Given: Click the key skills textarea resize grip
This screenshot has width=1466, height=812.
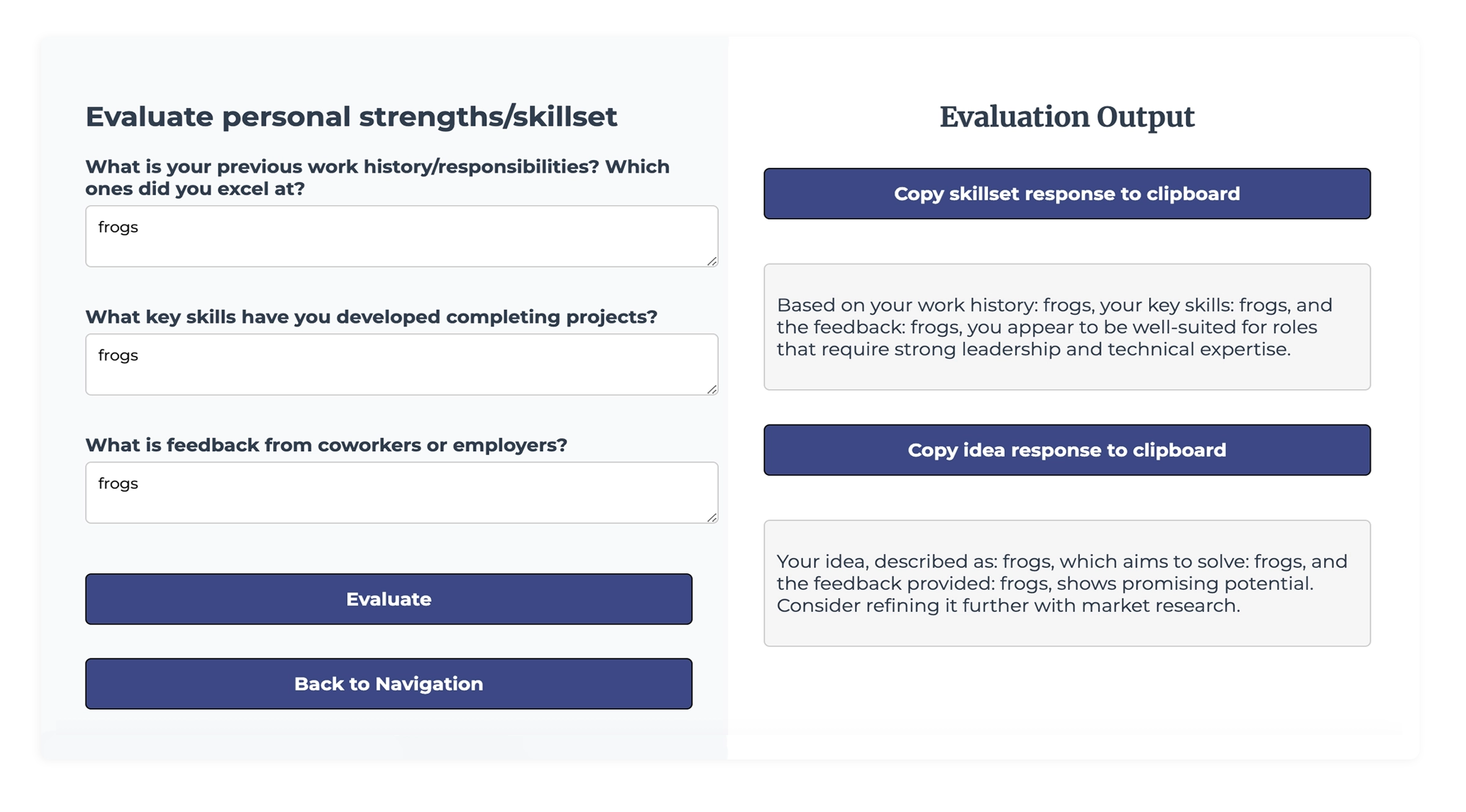Looking at the screenshot, I should [712, 390].
